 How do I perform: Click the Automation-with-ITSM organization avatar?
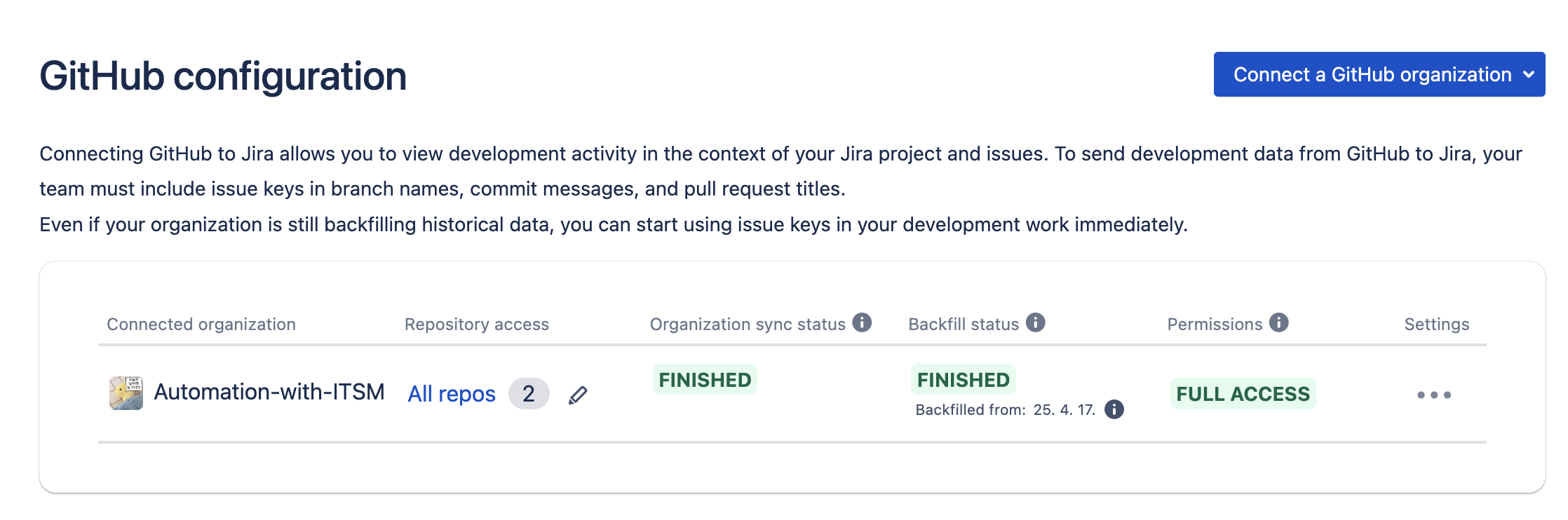point(126,392)
